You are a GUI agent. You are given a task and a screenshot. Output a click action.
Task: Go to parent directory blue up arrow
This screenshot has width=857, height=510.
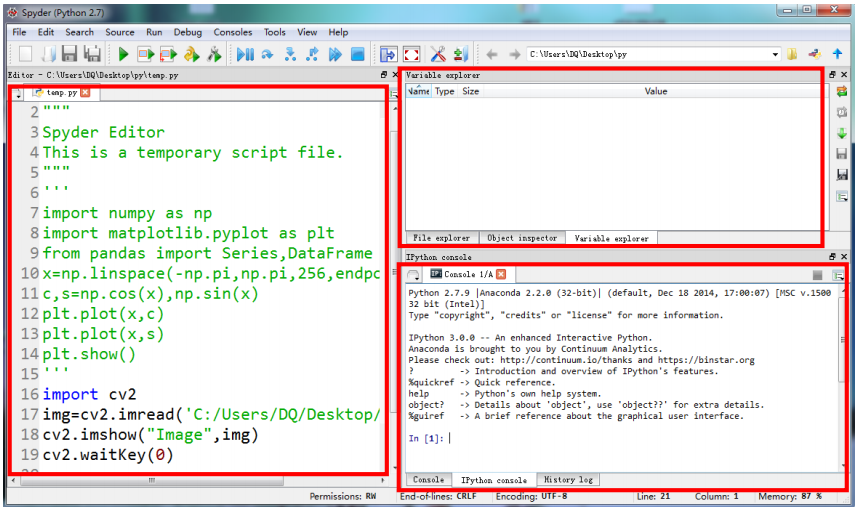[x=837, y=54]
